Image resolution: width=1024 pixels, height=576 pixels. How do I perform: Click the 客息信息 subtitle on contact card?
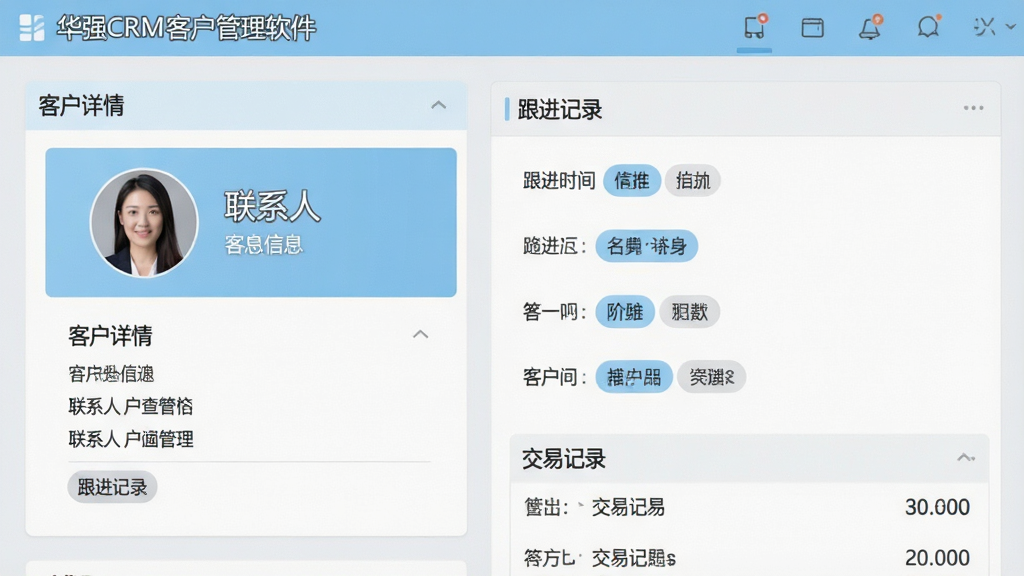pyautogui.click(x=263, y=245)
